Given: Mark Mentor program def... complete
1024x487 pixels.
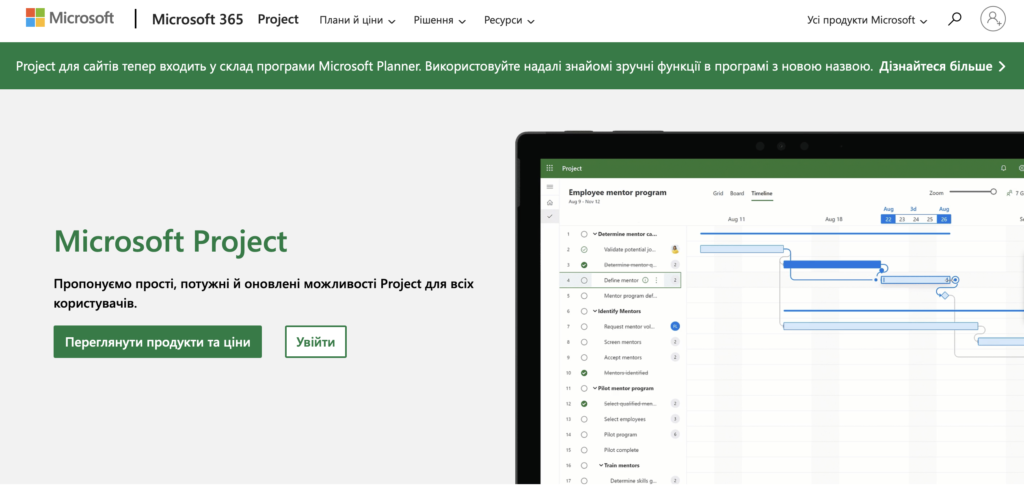Looking at the screenshot, I should click(x=584, y=296).
